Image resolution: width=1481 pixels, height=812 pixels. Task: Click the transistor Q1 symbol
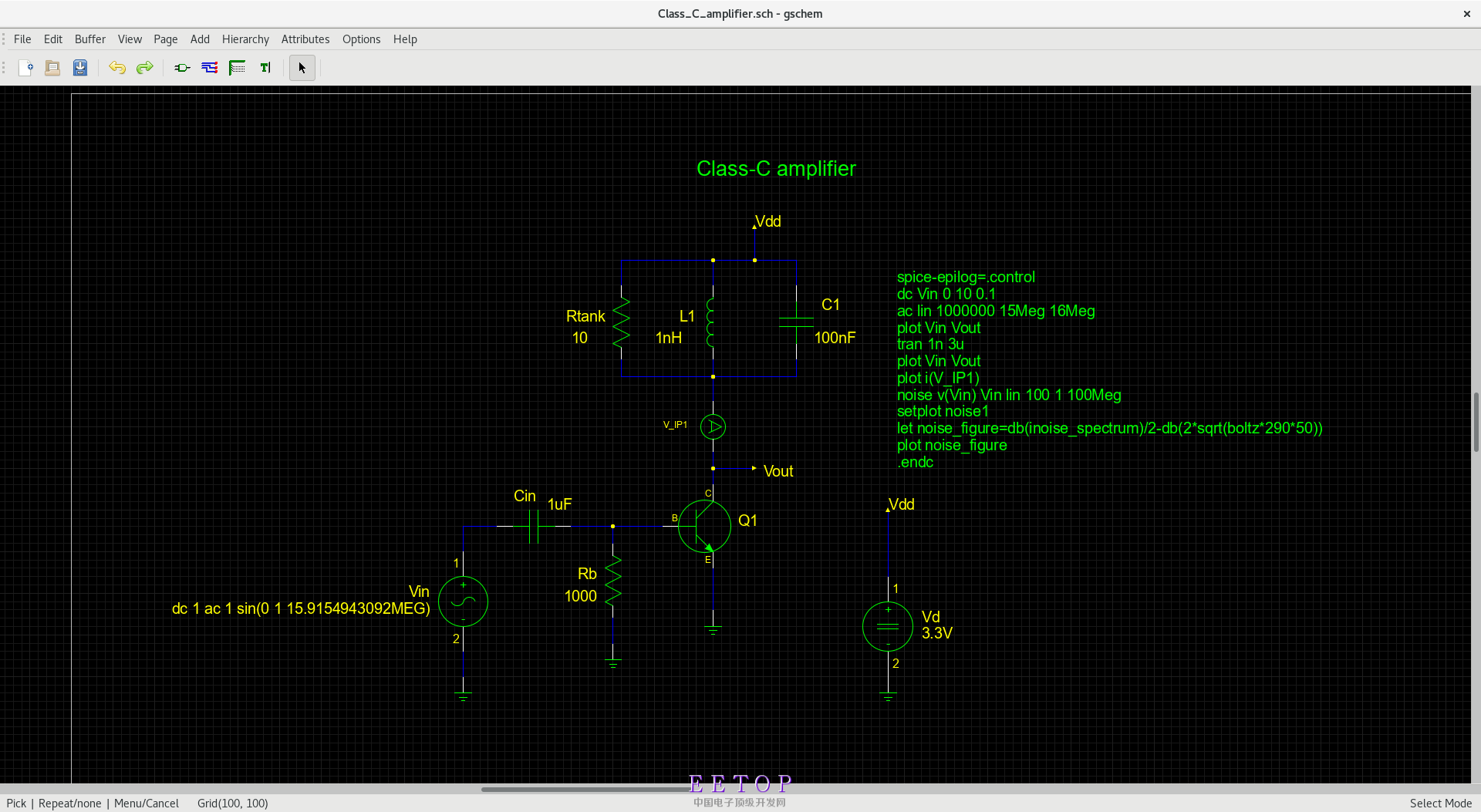pyautogui.click(x=704, y=526)
